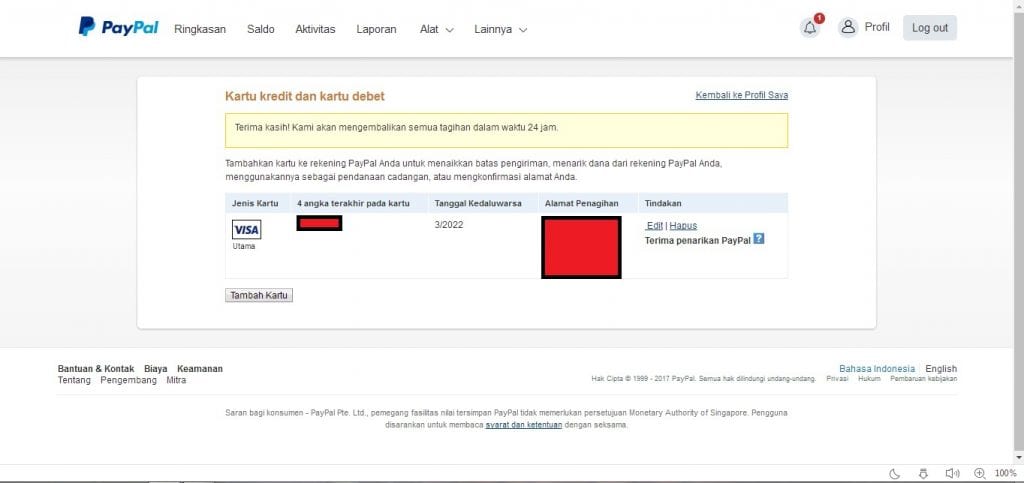Click the PayPal logo

point(118,27)
